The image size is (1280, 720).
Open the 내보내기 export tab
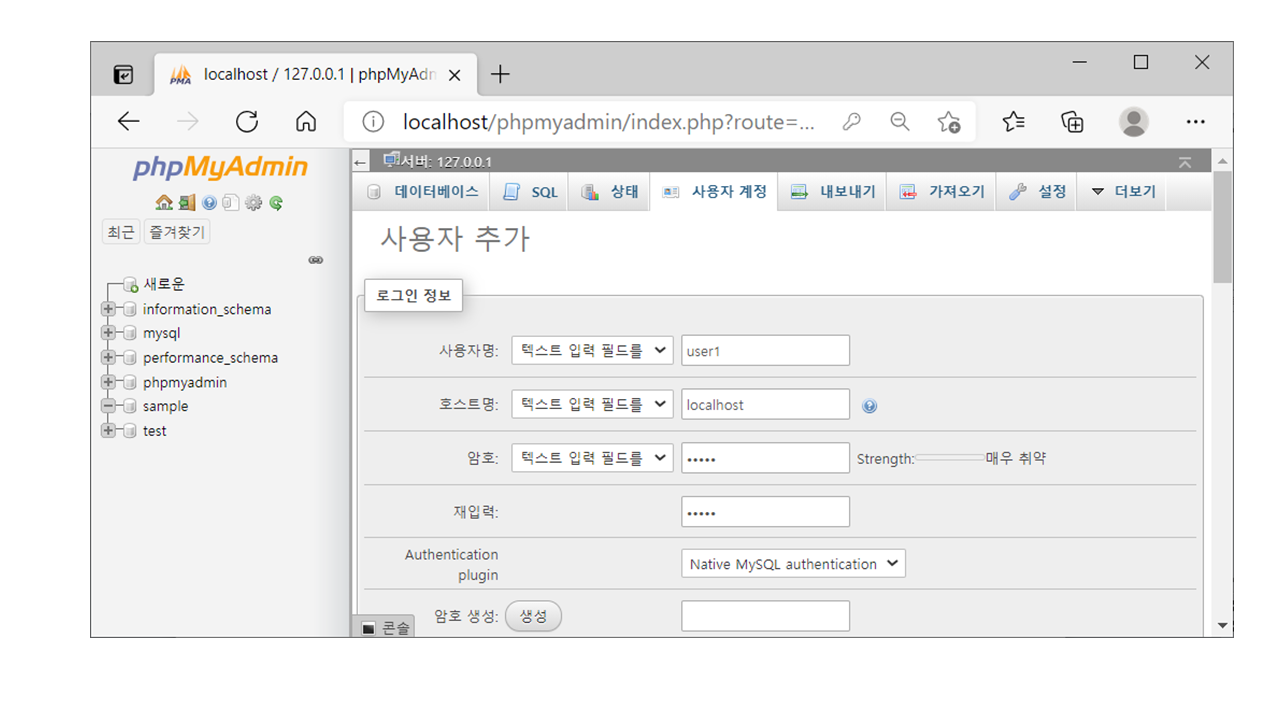(833, 192)
